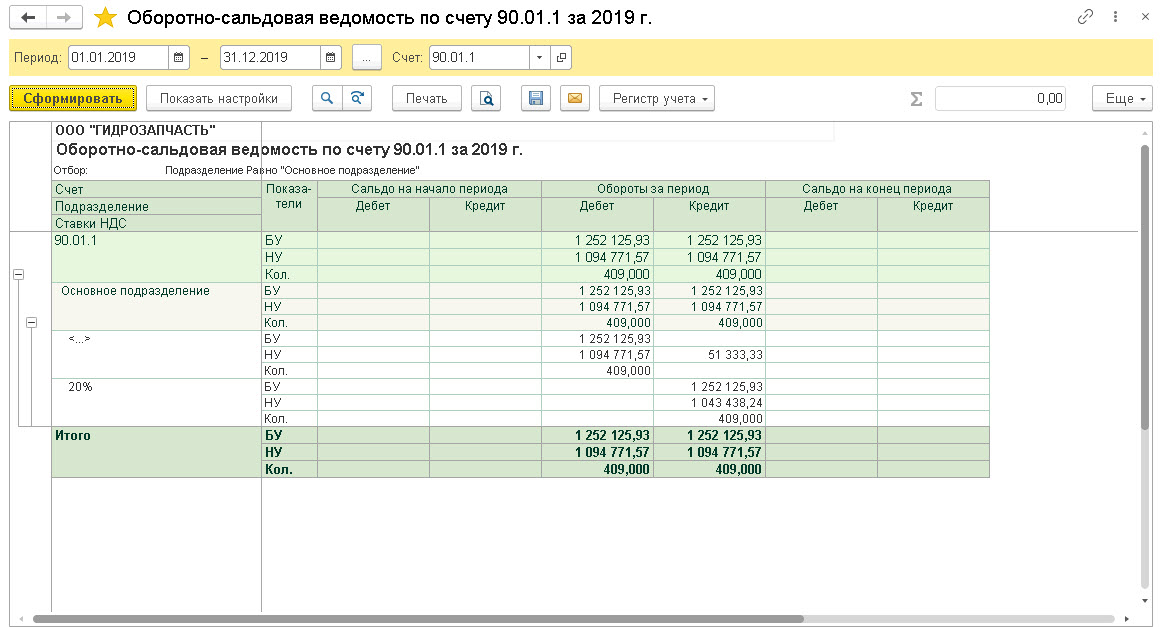Click the period selection ellipsis button

coord(367,57)
